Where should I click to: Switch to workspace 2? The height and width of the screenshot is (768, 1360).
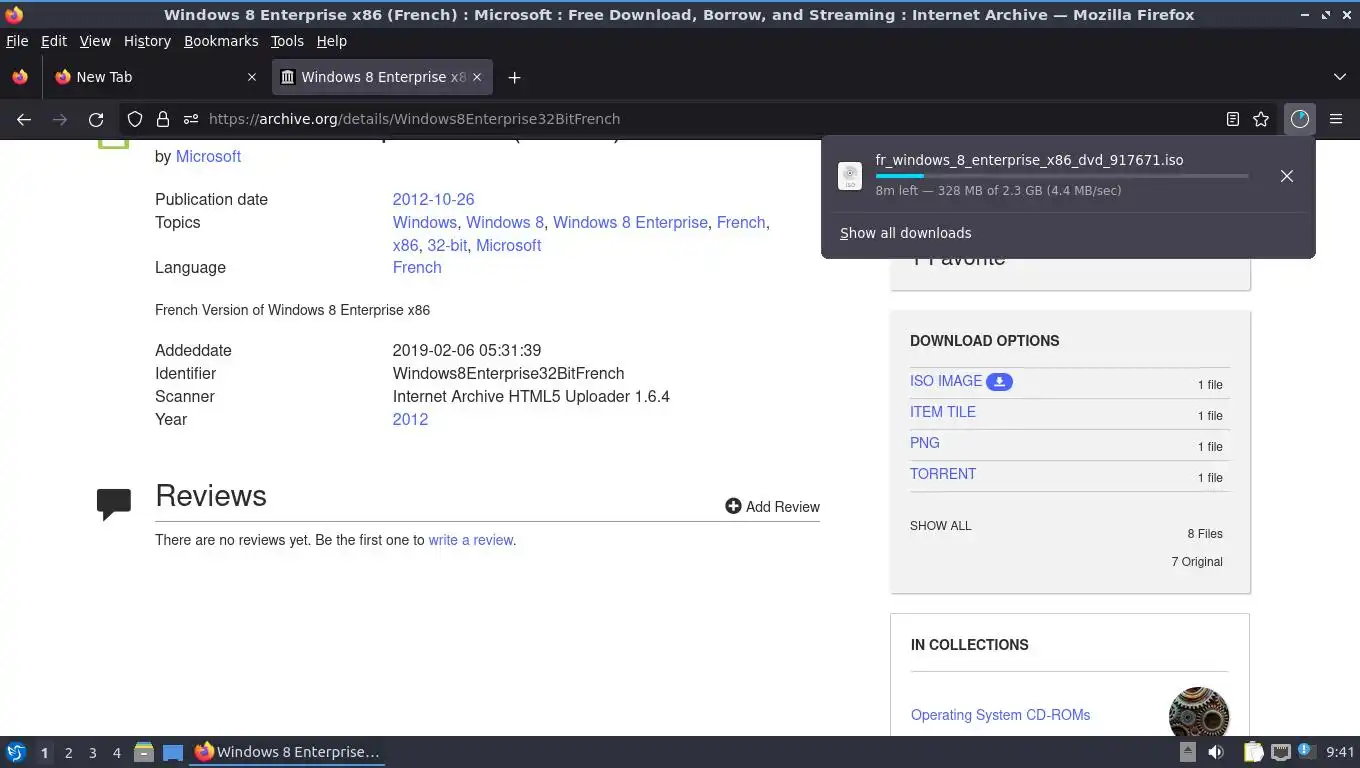tap(68, 753)
